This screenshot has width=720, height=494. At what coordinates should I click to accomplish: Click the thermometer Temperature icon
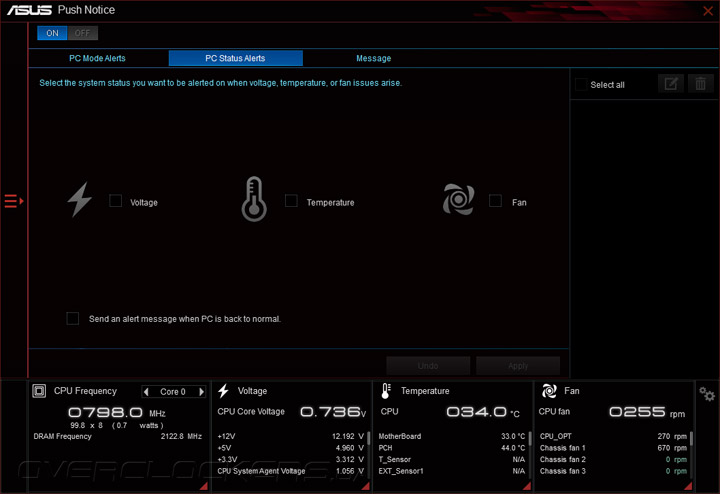pyautogui.click(x=254, y=199)
